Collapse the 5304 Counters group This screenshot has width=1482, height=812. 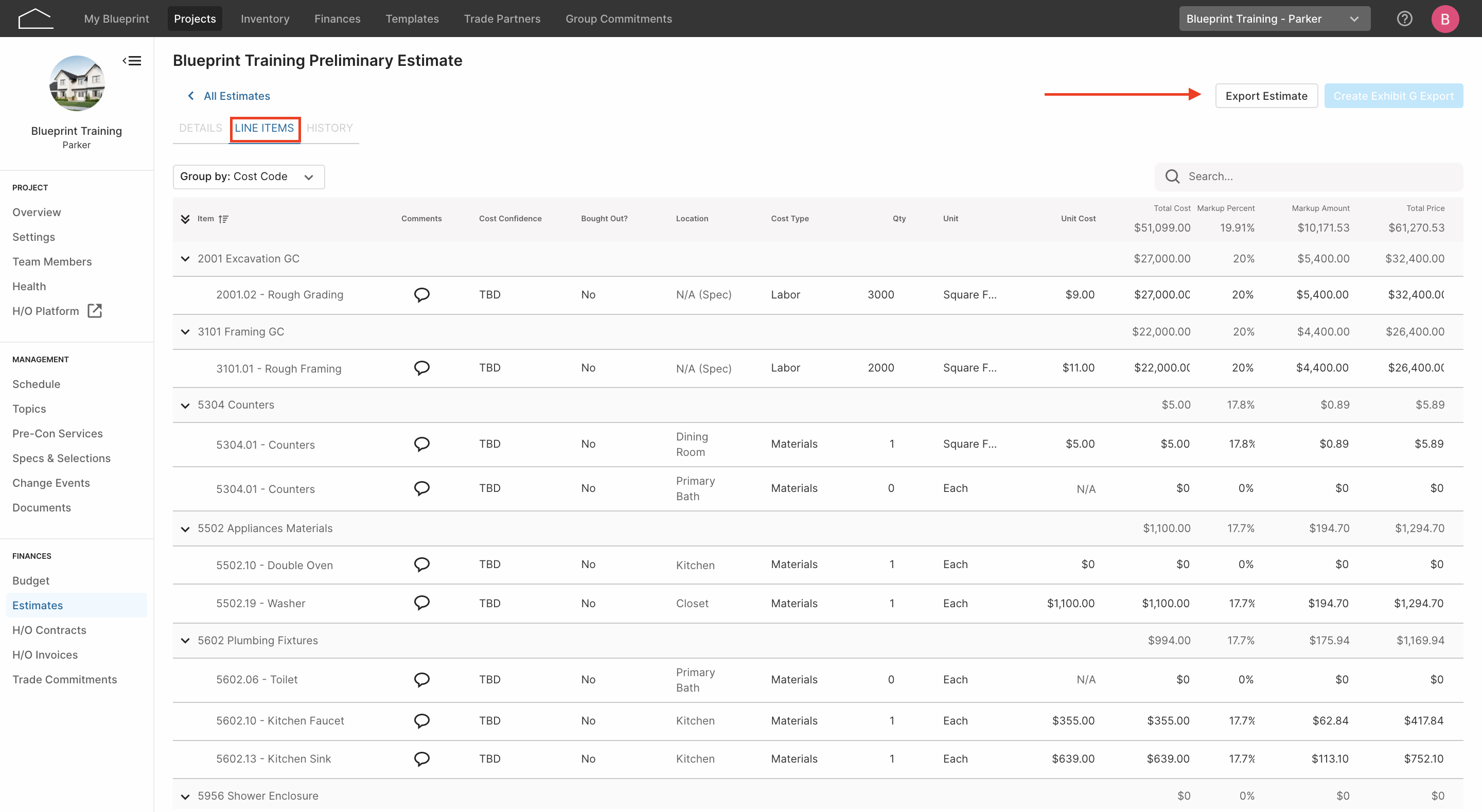(x=185, y=405)
